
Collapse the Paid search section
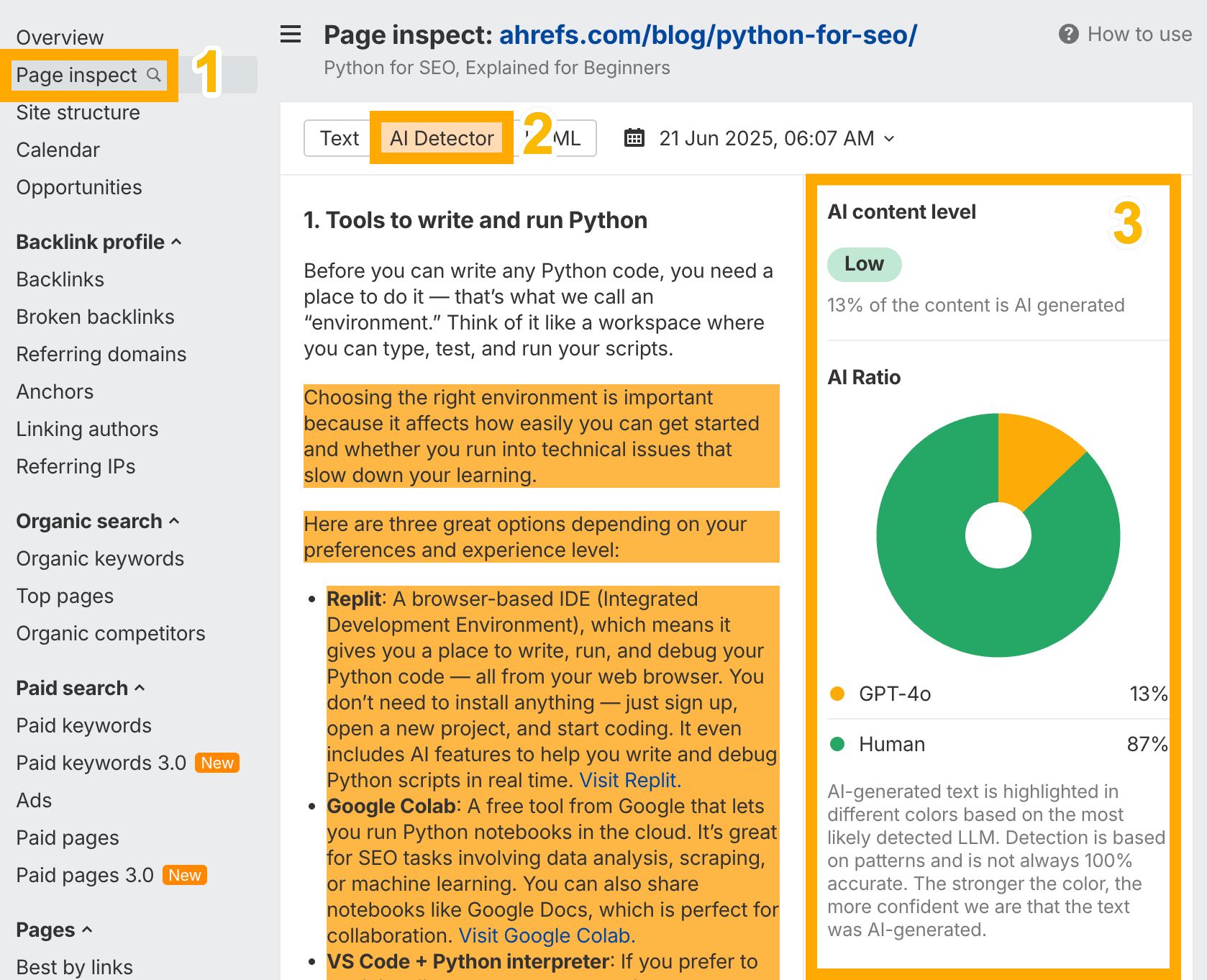[140, 689]
